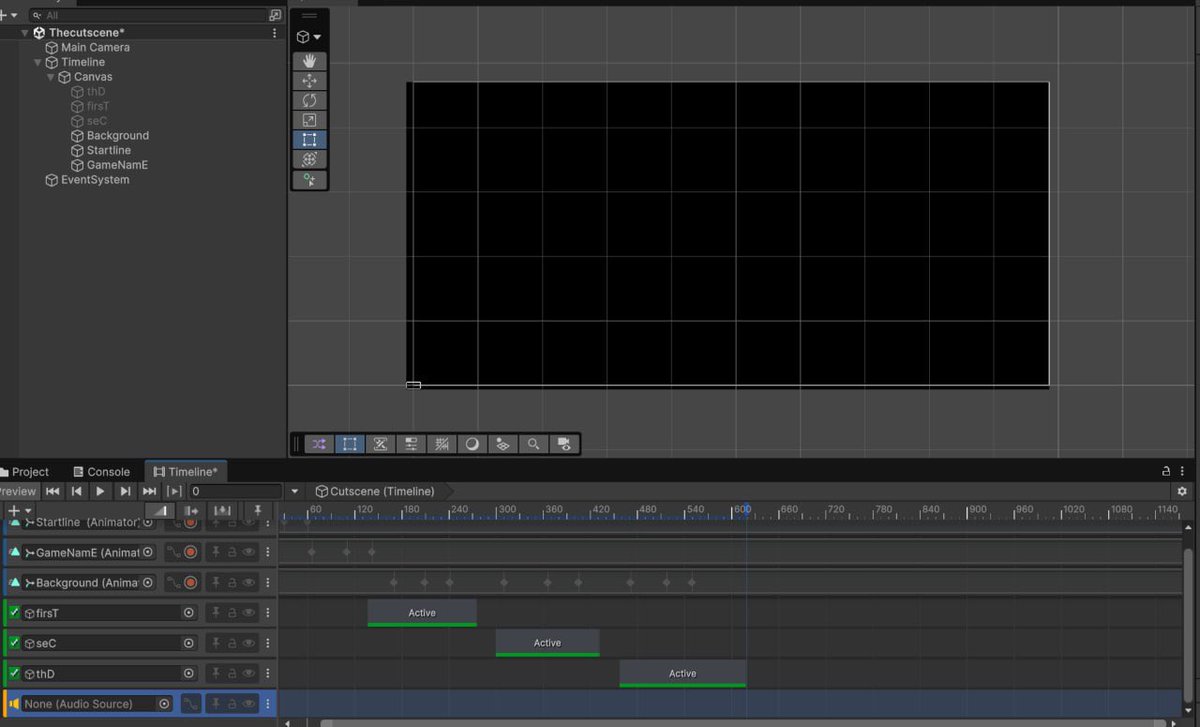Lock the thD track
1200x727 pixels.
tap(232, 674)
